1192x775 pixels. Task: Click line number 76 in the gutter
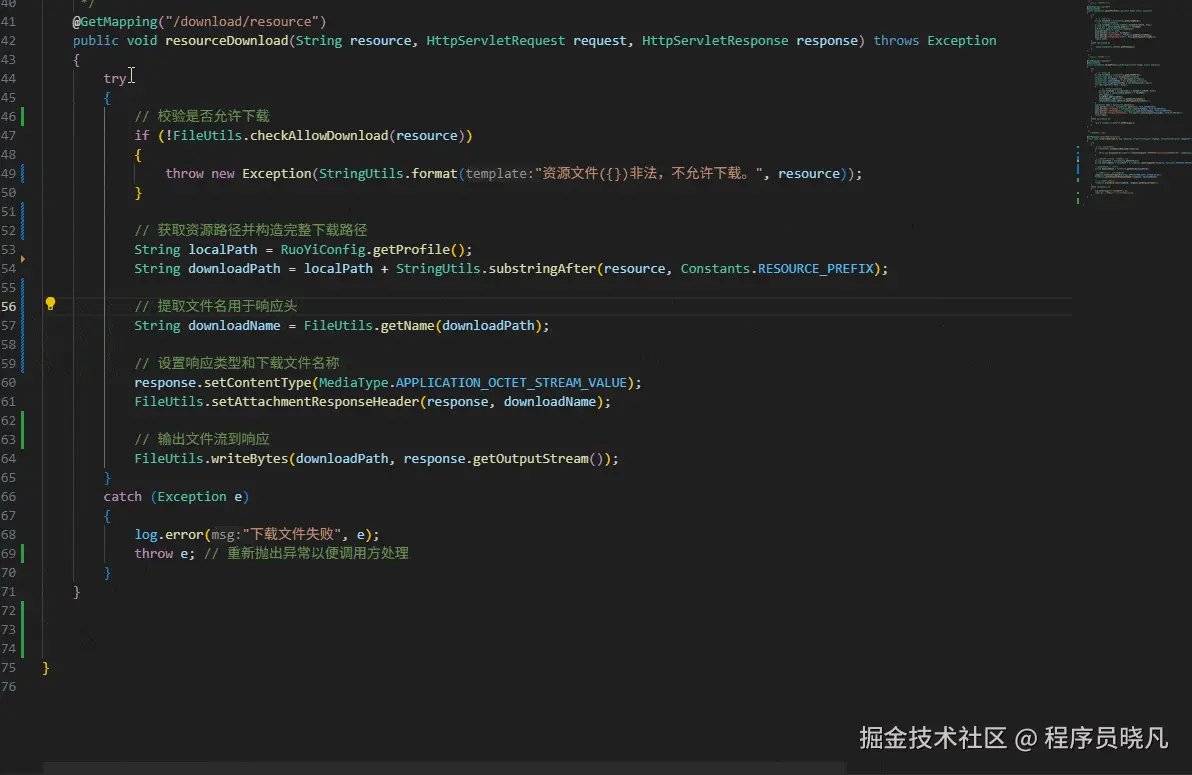[x=9, y=687]
